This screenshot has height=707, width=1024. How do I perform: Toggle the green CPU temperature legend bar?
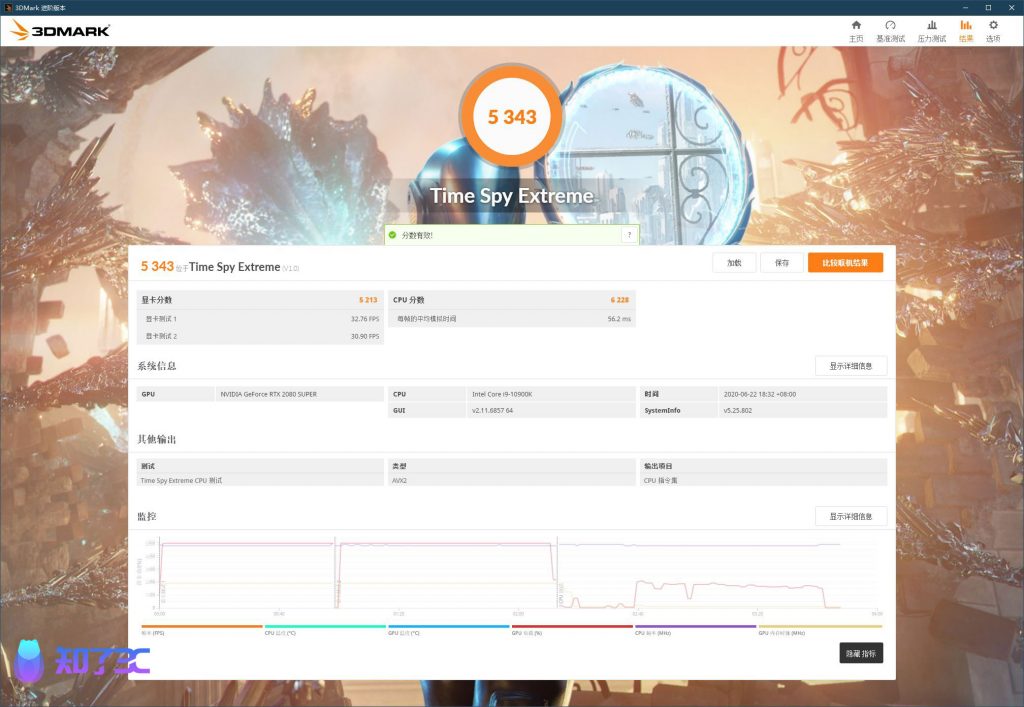[x=325, y=627]
